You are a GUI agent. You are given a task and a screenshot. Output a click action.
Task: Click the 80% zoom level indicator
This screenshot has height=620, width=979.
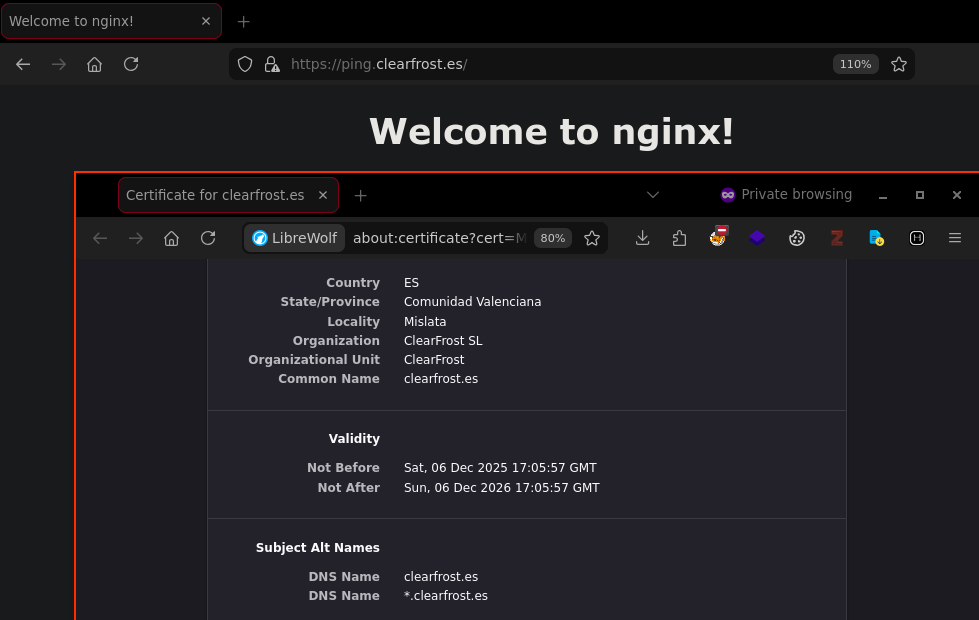point(552,238)
